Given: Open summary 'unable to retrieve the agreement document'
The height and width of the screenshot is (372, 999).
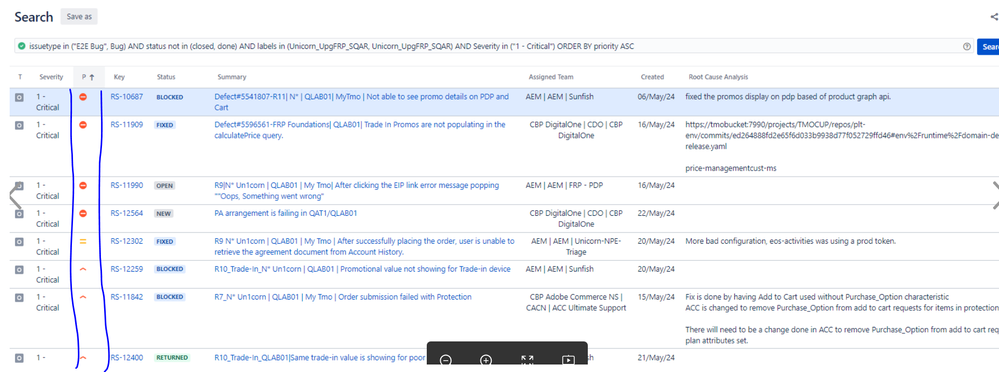Looking at the screenshot, I should click(364, 246).
